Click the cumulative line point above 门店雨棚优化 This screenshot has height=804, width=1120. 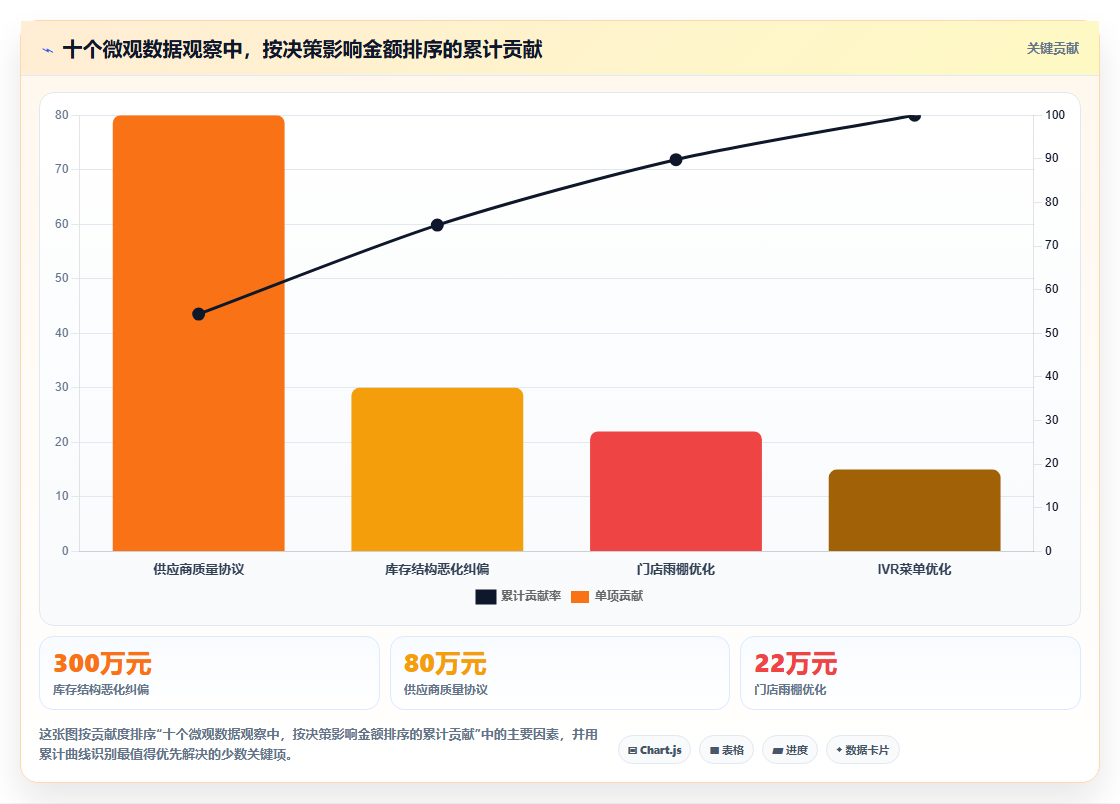[676, 159]
